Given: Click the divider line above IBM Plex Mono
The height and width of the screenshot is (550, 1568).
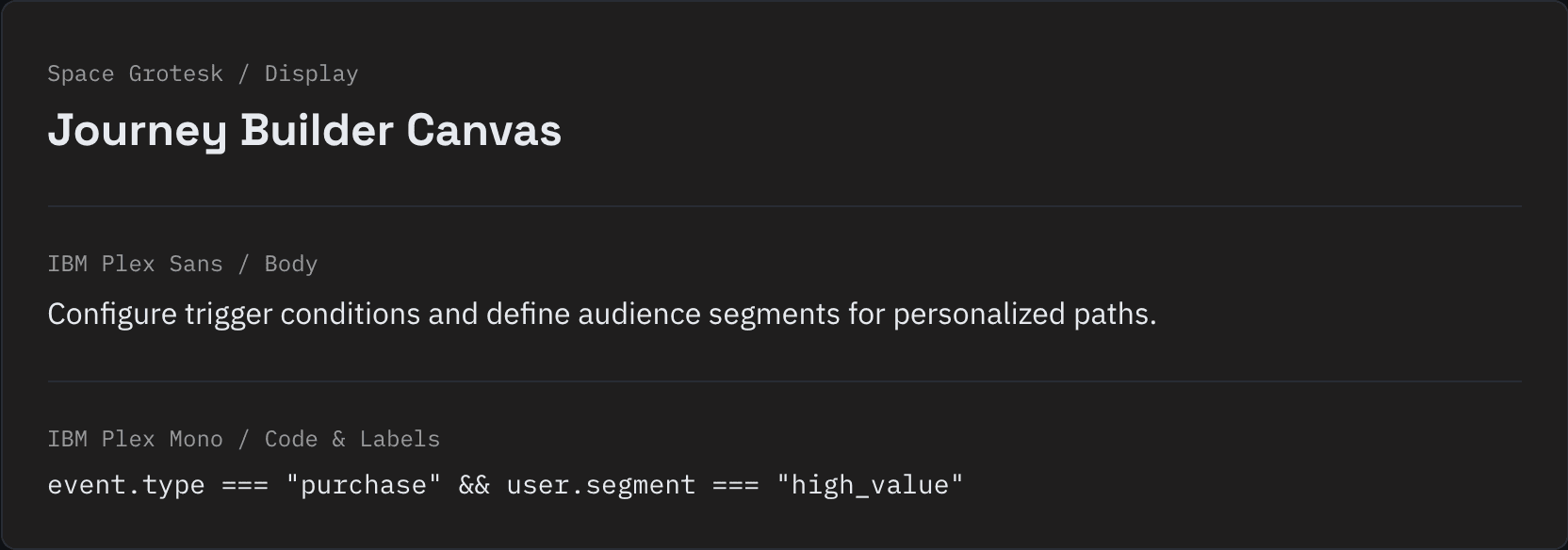Looking at the screenshot, I should pos(784,381).
